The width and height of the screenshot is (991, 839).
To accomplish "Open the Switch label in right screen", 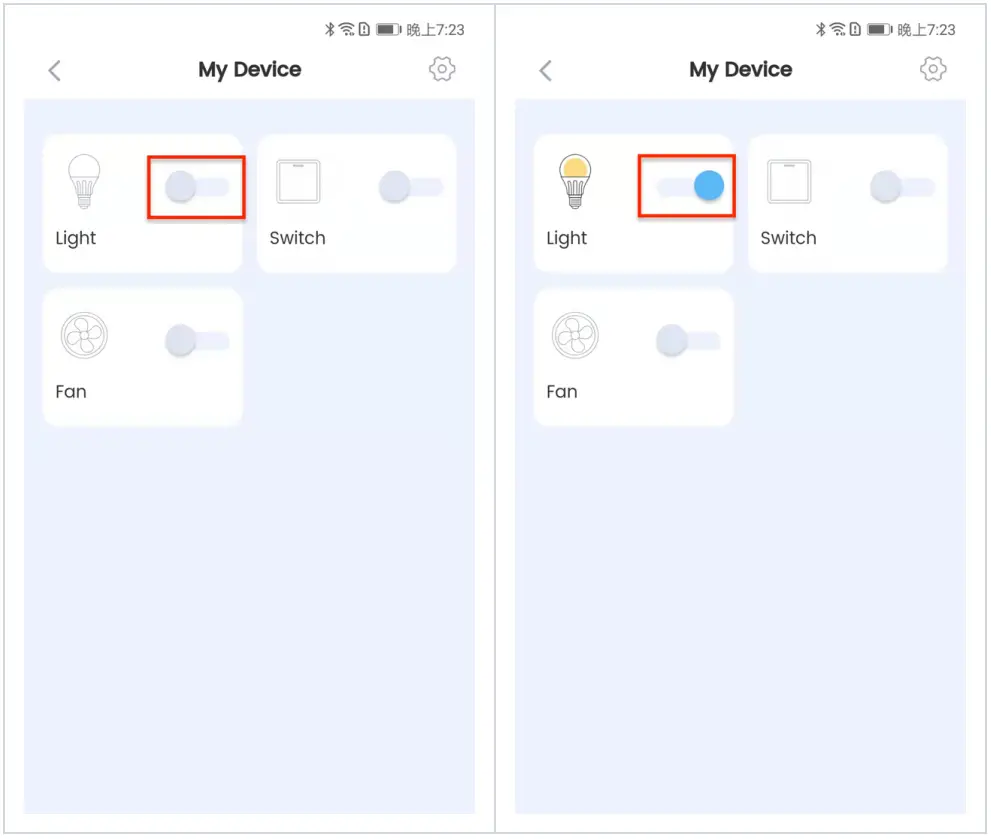I will point(788,238).
